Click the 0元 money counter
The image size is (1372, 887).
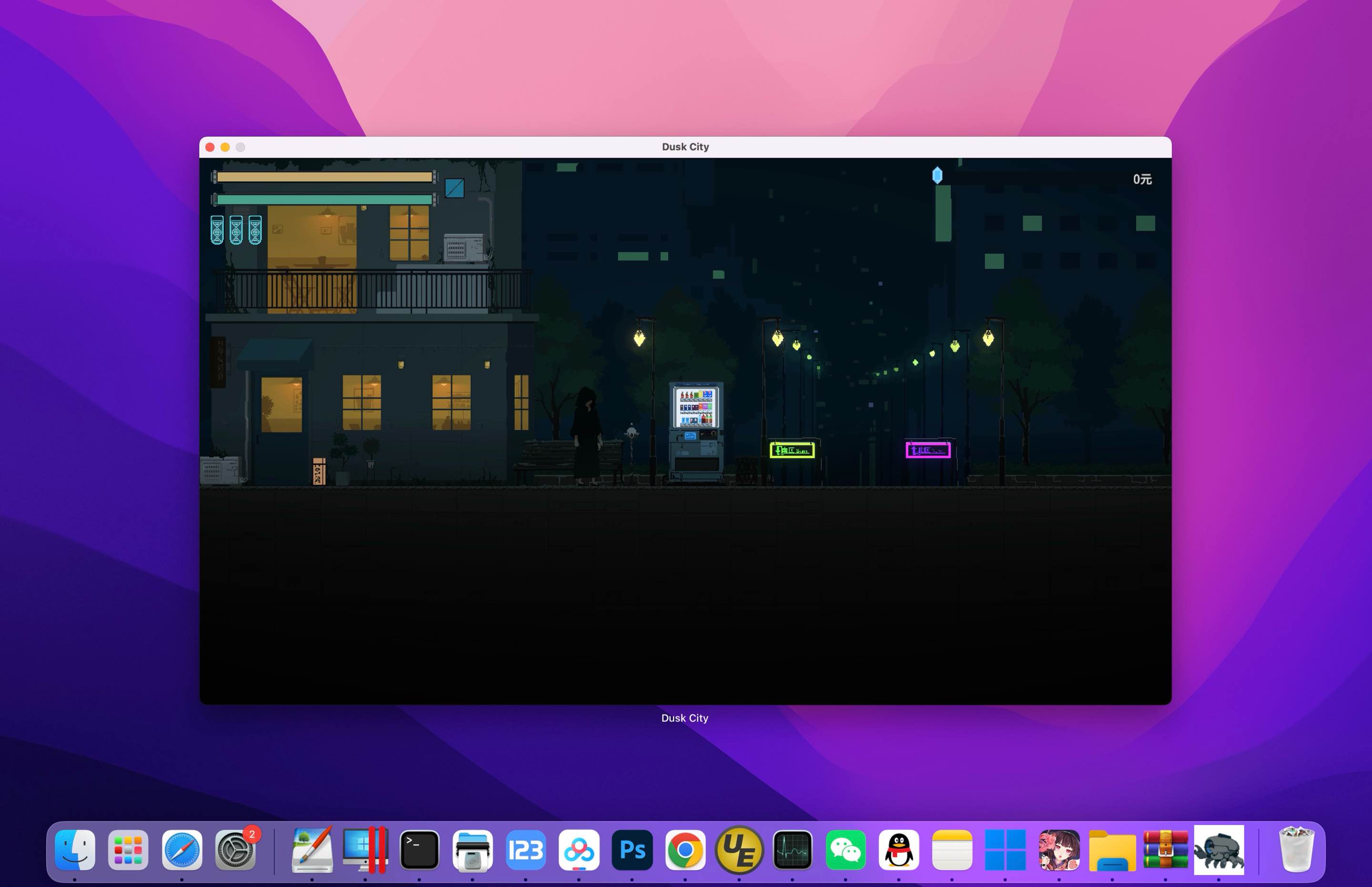[1142, 179]
